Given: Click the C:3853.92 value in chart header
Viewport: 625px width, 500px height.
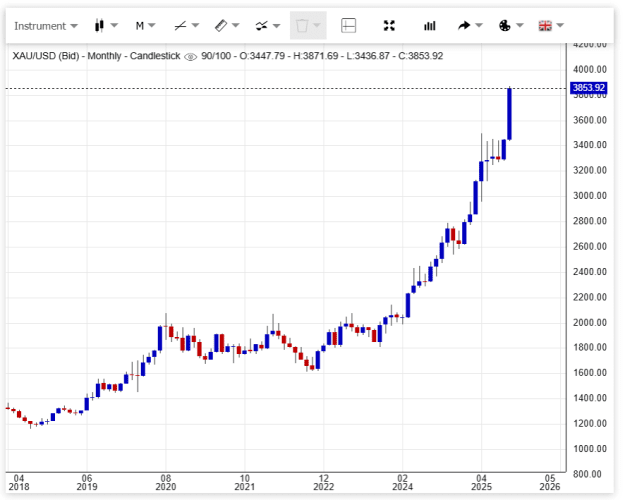Looking at the screenshot, I should (421, 56).
